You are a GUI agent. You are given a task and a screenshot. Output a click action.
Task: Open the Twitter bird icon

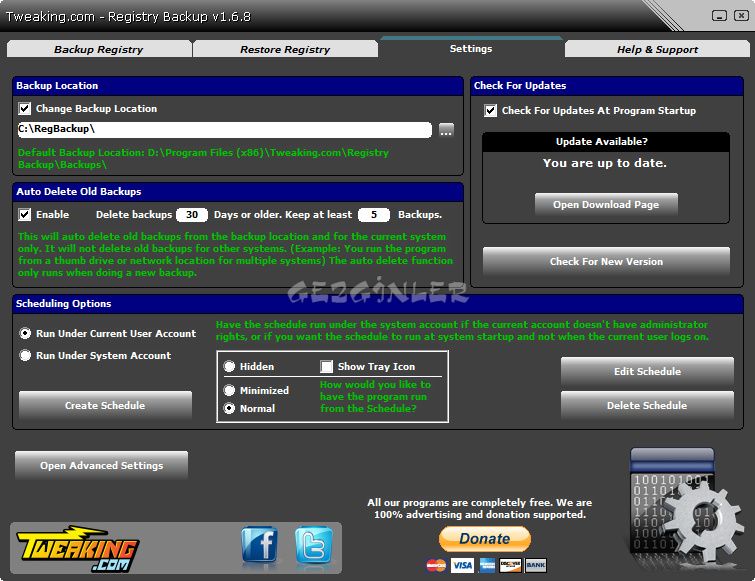point(314,544)
